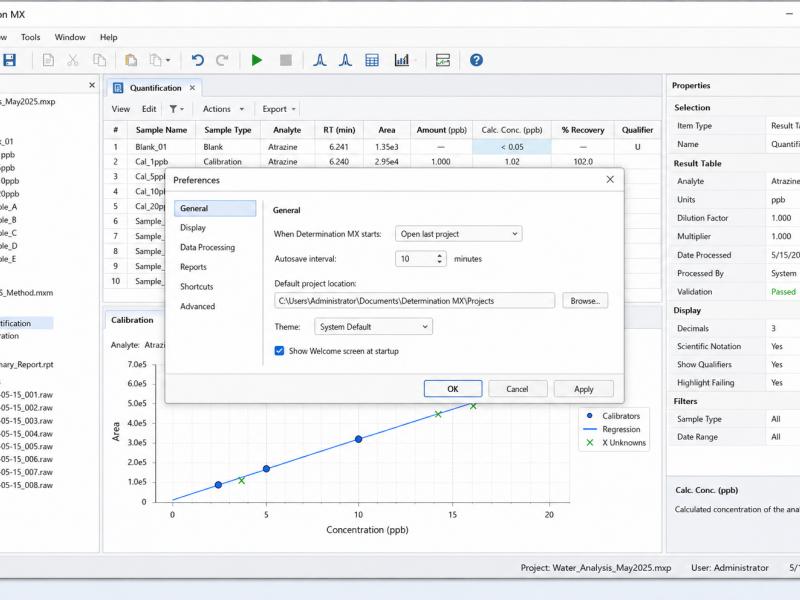Open the filter funnel dropdown
Screen dimensions: 800x600
(177, 109)
